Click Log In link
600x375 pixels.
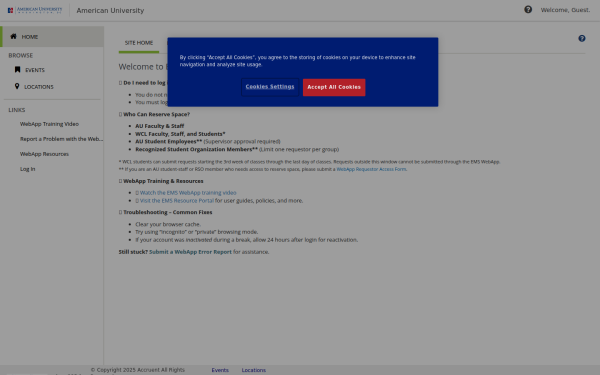click(28, 169)
